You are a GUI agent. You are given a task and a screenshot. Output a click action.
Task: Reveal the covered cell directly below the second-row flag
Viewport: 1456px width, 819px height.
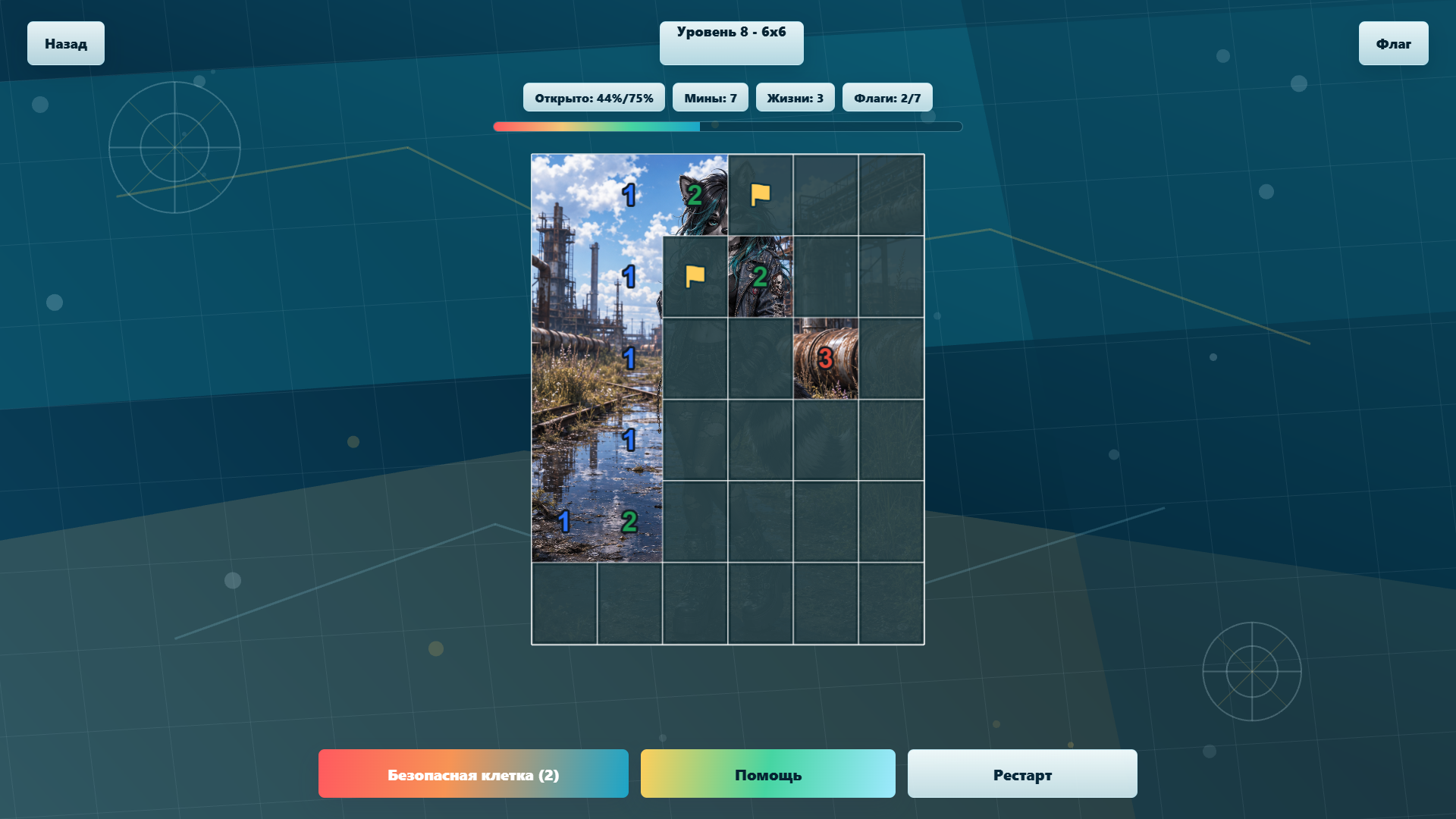click(695, 359)
